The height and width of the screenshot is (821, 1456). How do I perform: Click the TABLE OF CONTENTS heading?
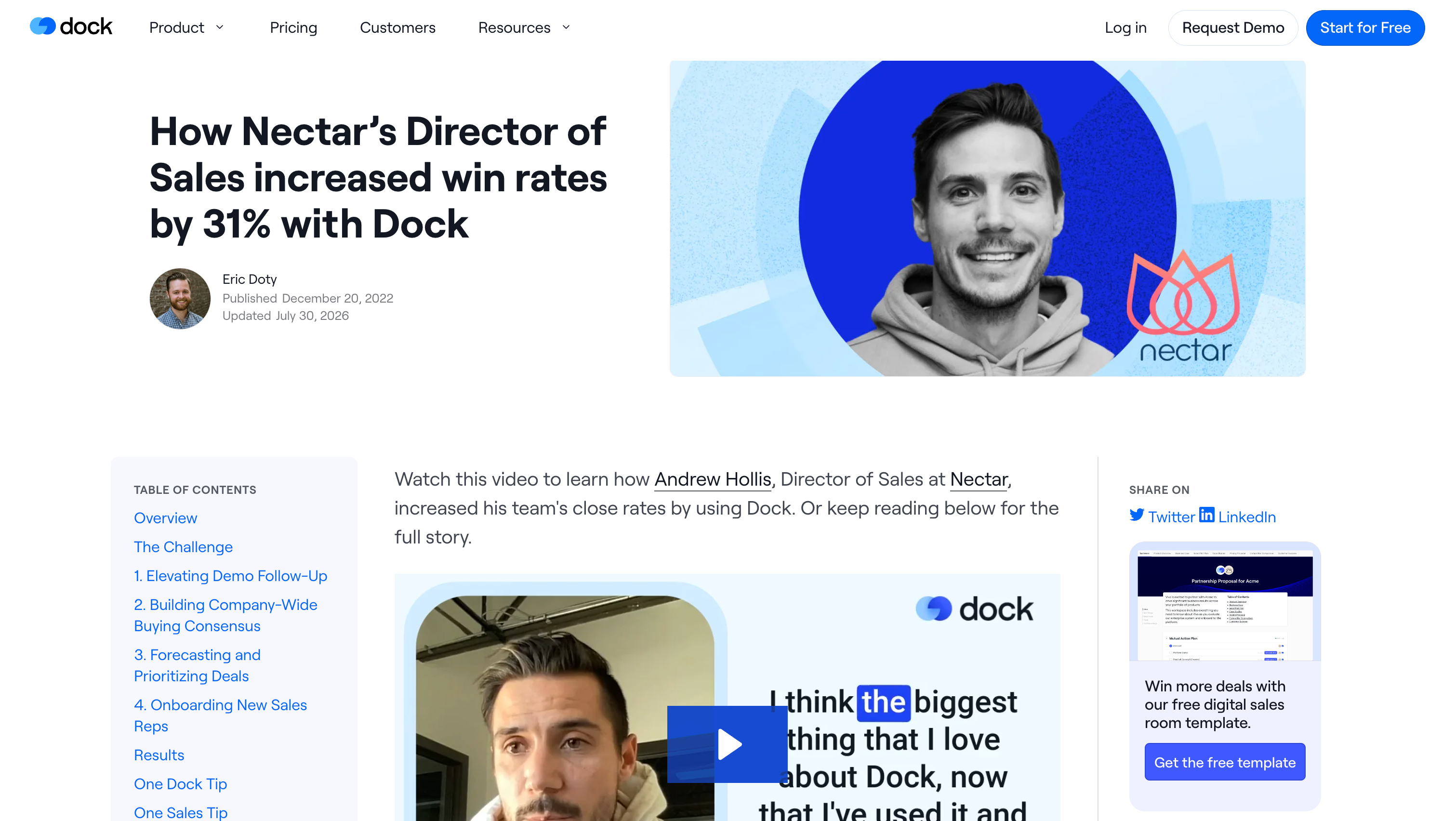(195, 490)
